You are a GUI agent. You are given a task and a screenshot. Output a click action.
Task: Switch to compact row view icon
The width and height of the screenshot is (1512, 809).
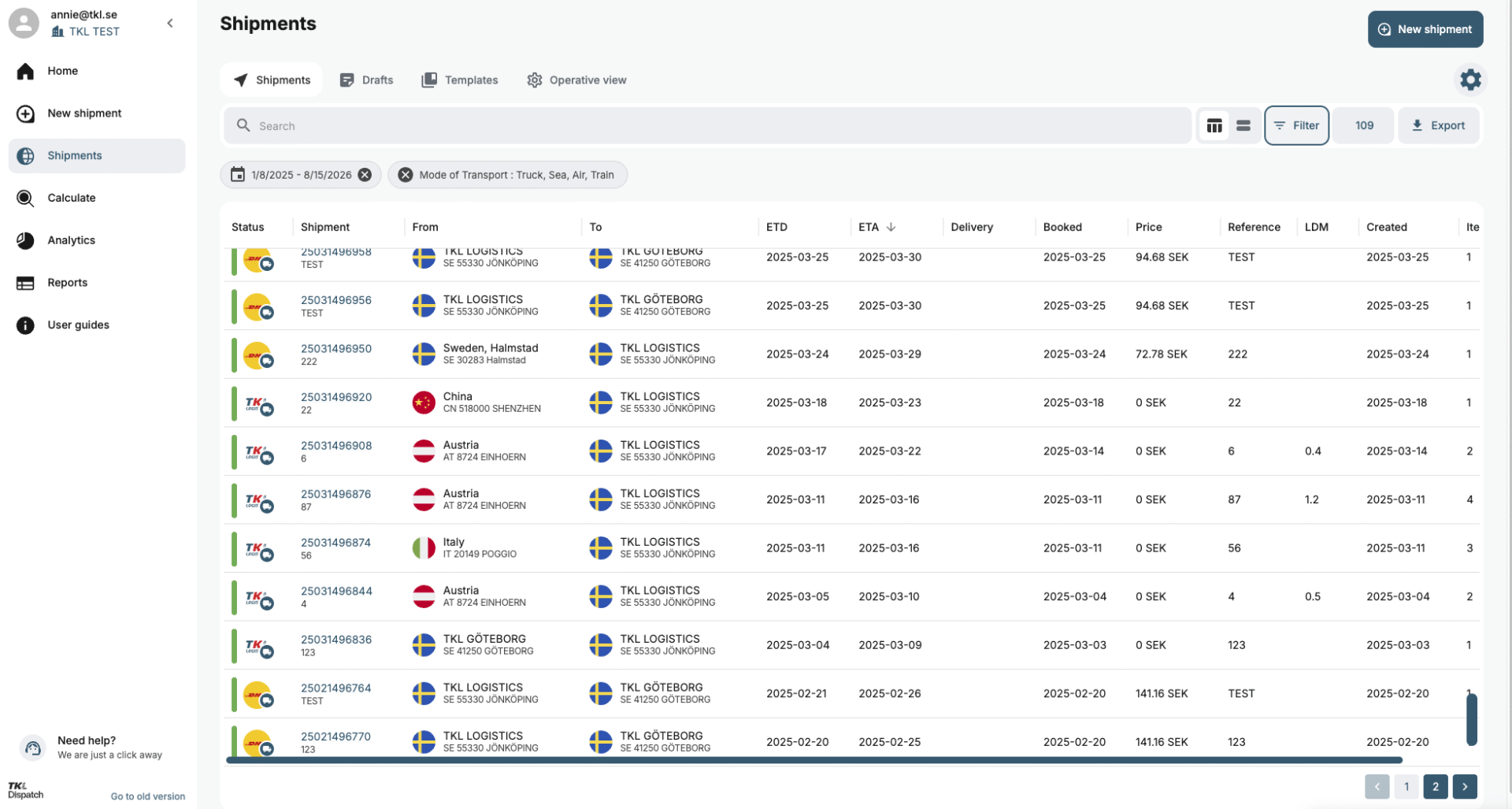[x=1243, y=126]
